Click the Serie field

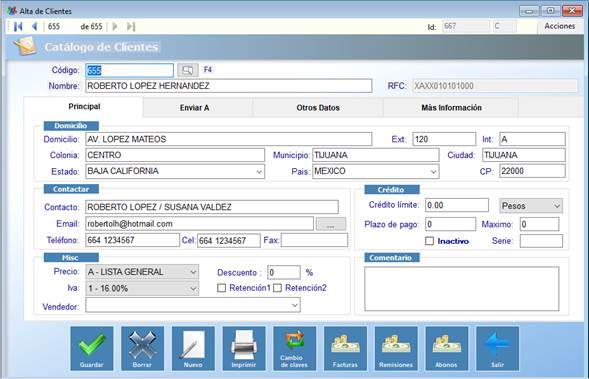tap(541, 241)
